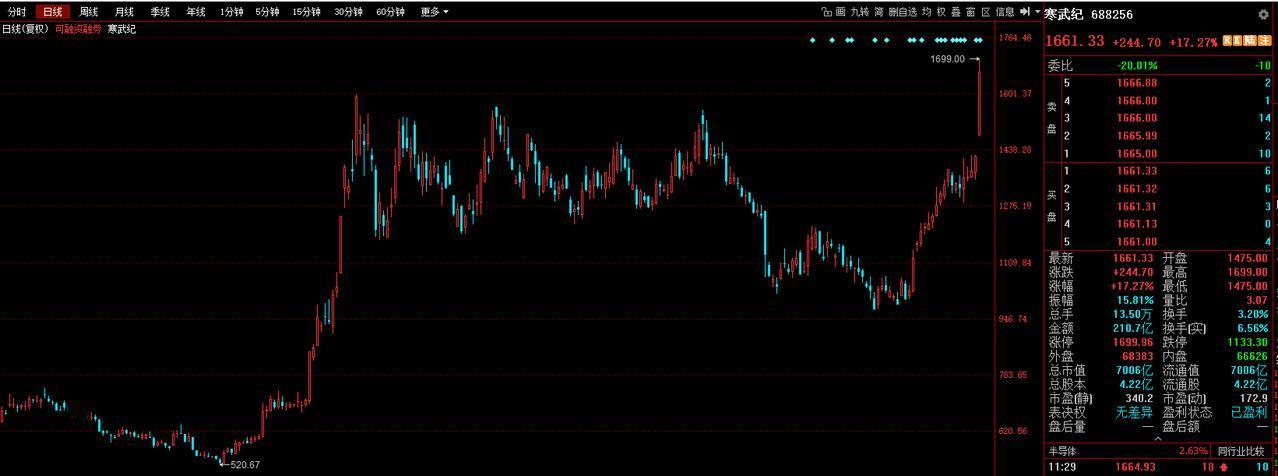
Task: Open the 信息 information panel
Action: [1005, 12]
